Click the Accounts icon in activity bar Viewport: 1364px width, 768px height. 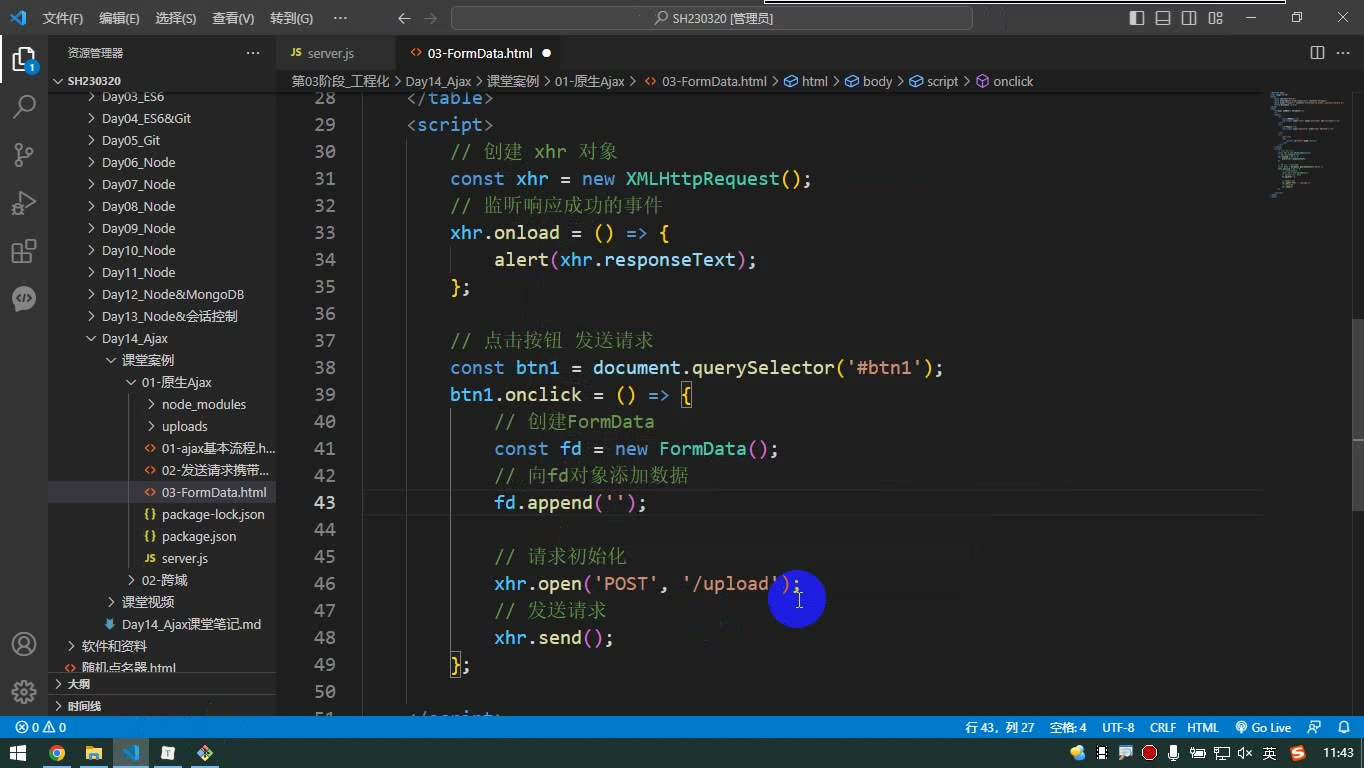[x=24, y=644]
